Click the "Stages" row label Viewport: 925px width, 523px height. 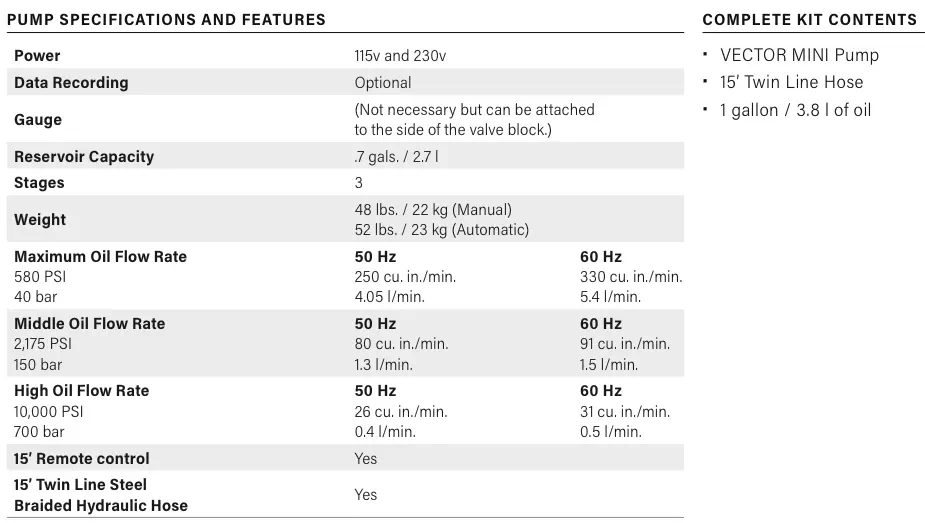(x=39, y=182)
